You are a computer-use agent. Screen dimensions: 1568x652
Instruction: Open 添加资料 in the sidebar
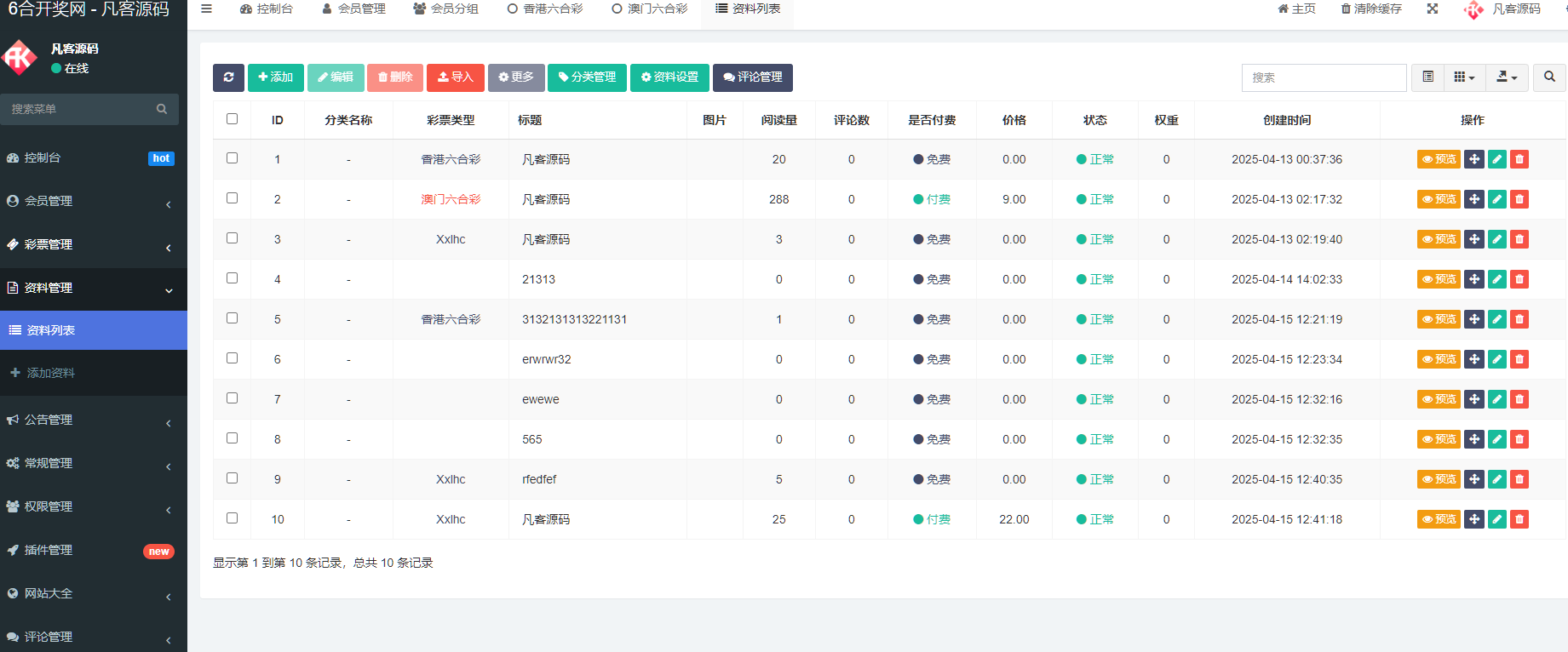pos(51,373)
